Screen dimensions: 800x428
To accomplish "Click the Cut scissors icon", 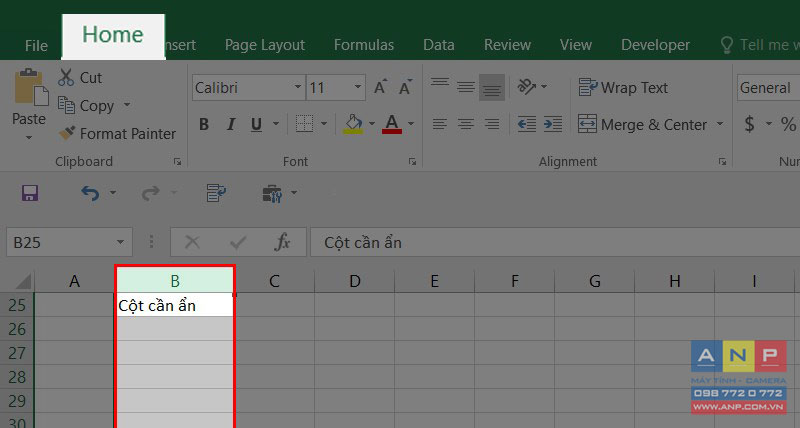I will coord(66,78).
